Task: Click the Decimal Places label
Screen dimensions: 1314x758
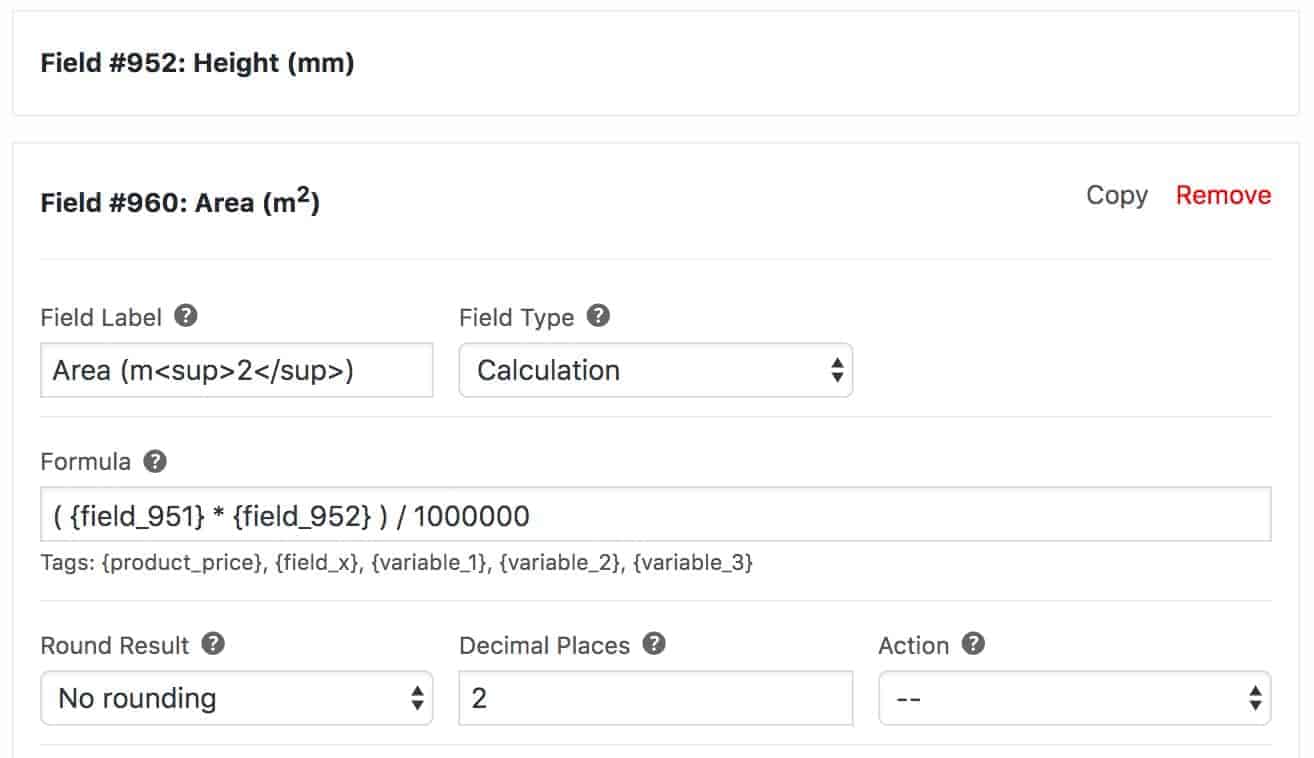Action: [x=545, y=645]
